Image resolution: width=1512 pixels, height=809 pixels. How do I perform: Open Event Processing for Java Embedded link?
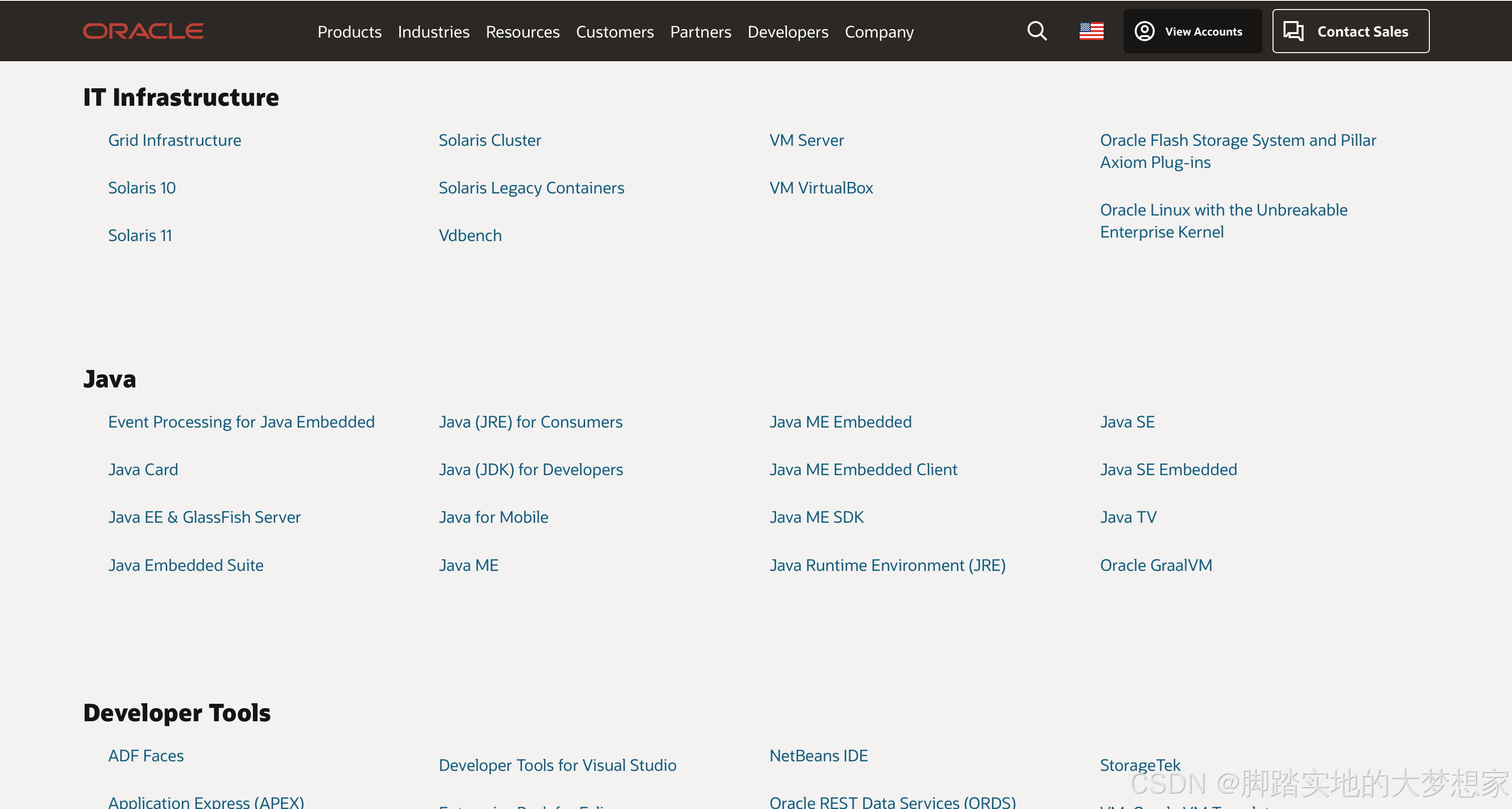241,422
